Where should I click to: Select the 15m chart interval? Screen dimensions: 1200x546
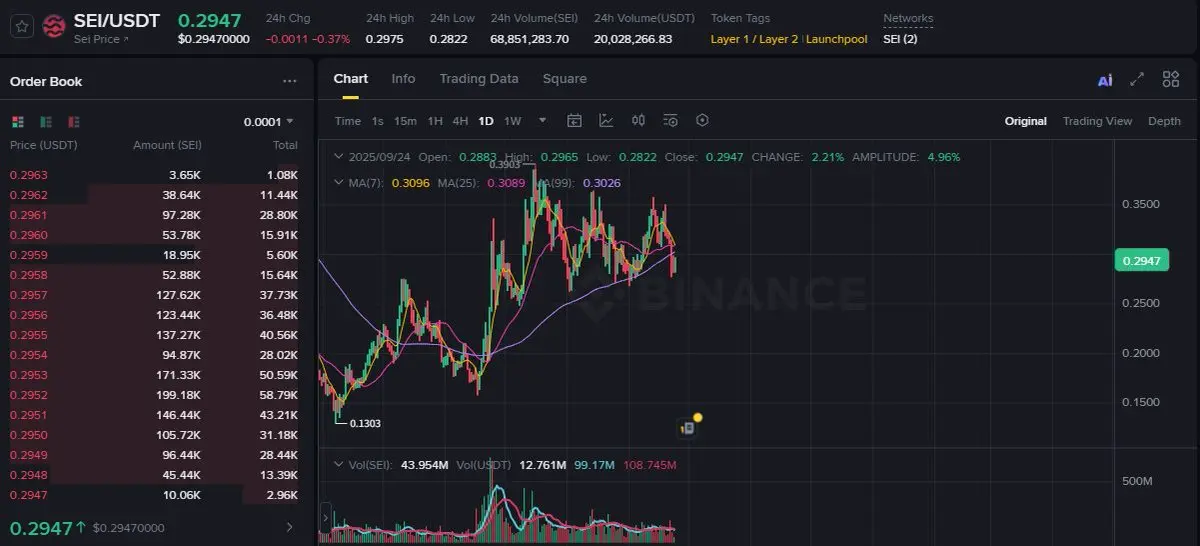[x=405, y=121]
